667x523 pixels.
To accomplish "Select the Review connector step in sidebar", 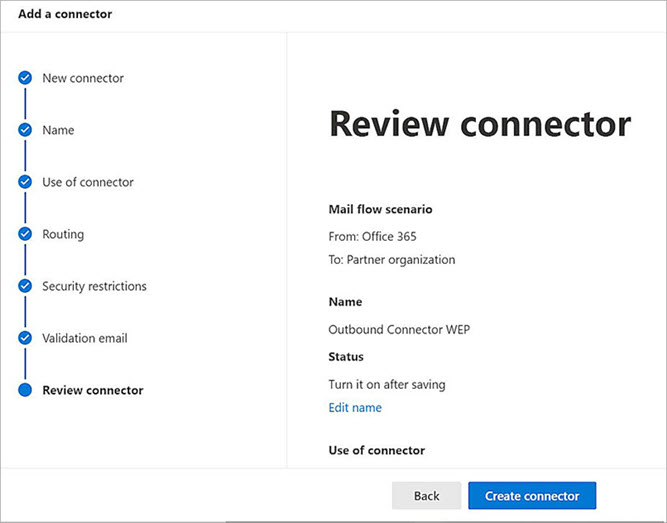I will [x=93, y=390].
